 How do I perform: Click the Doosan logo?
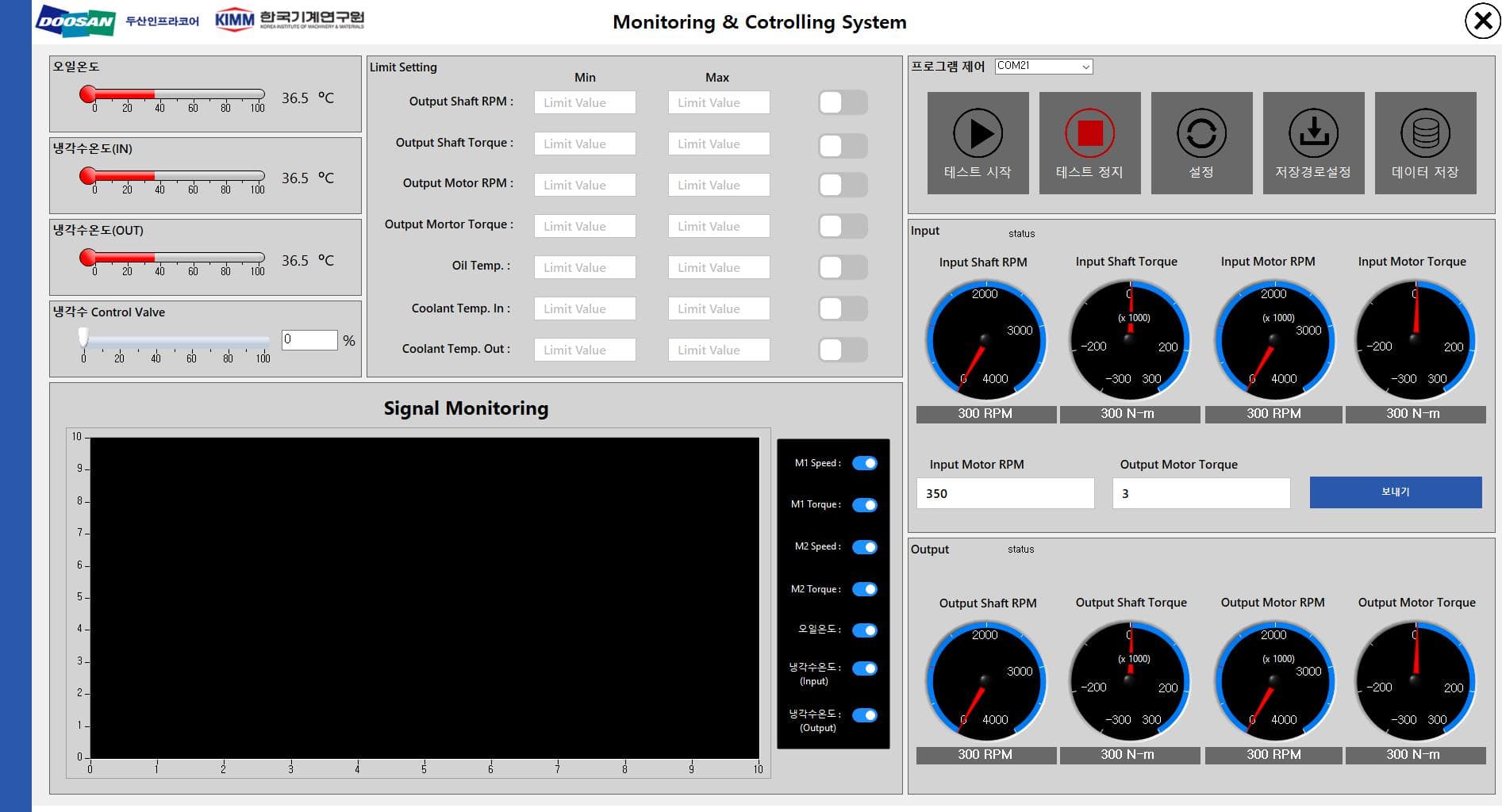coord(76,21)
